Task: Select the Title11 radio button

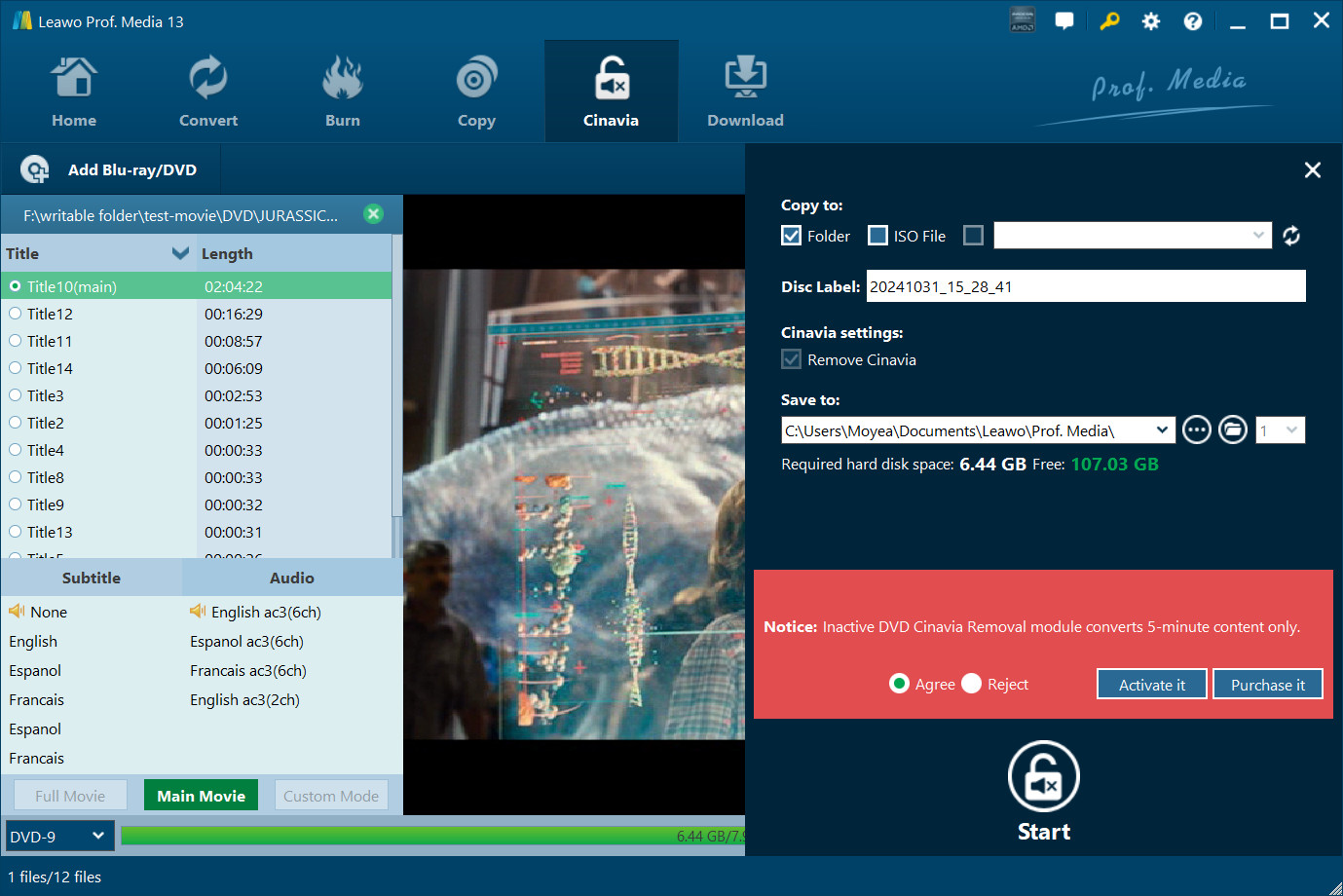Action: [15, 341]
